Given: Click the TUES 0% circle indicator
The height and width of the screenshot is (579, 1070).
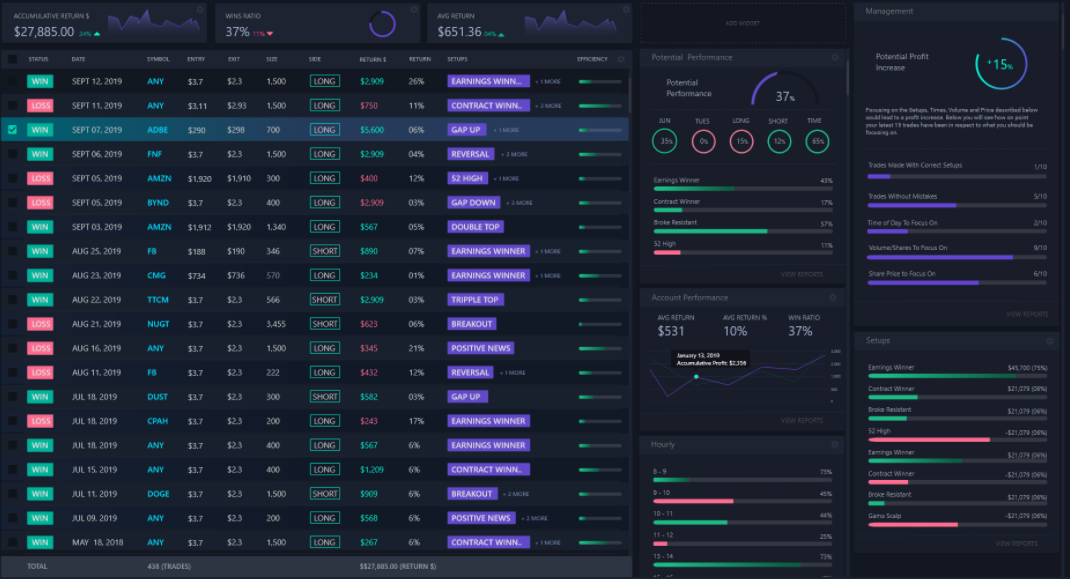Looking at the screenshot, I should click(x=704, y=141).
